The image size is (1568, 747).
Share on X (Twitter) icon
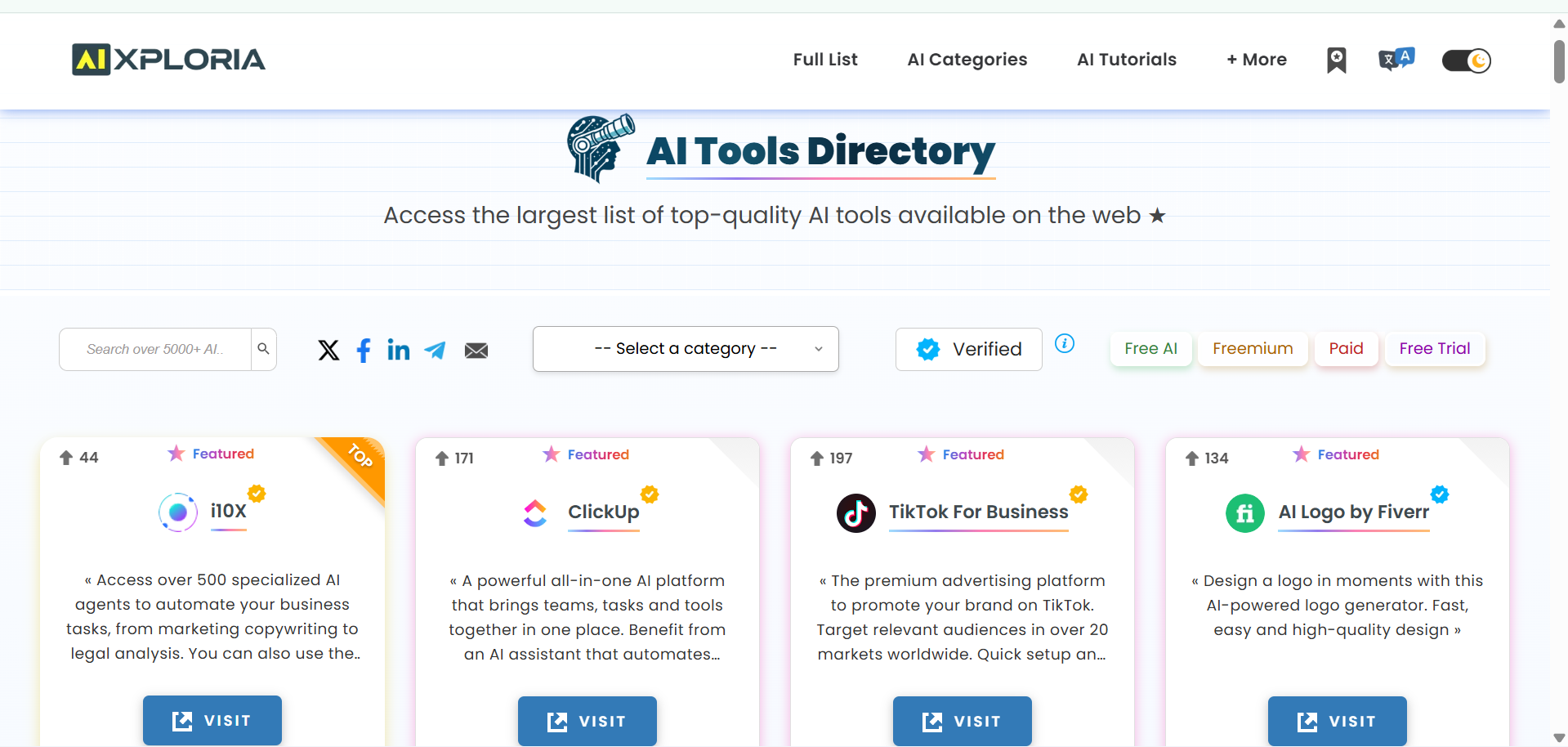point(328,350)
